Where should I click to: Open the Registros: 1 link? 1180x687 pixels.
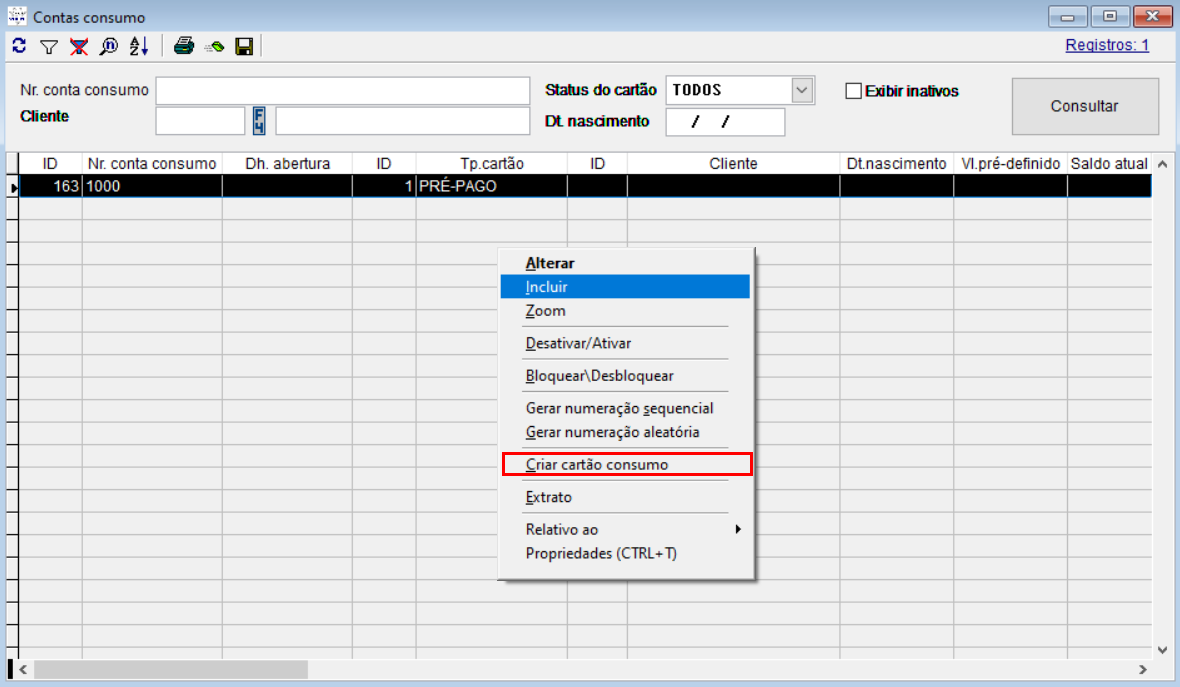click(x=1107, y=45)
